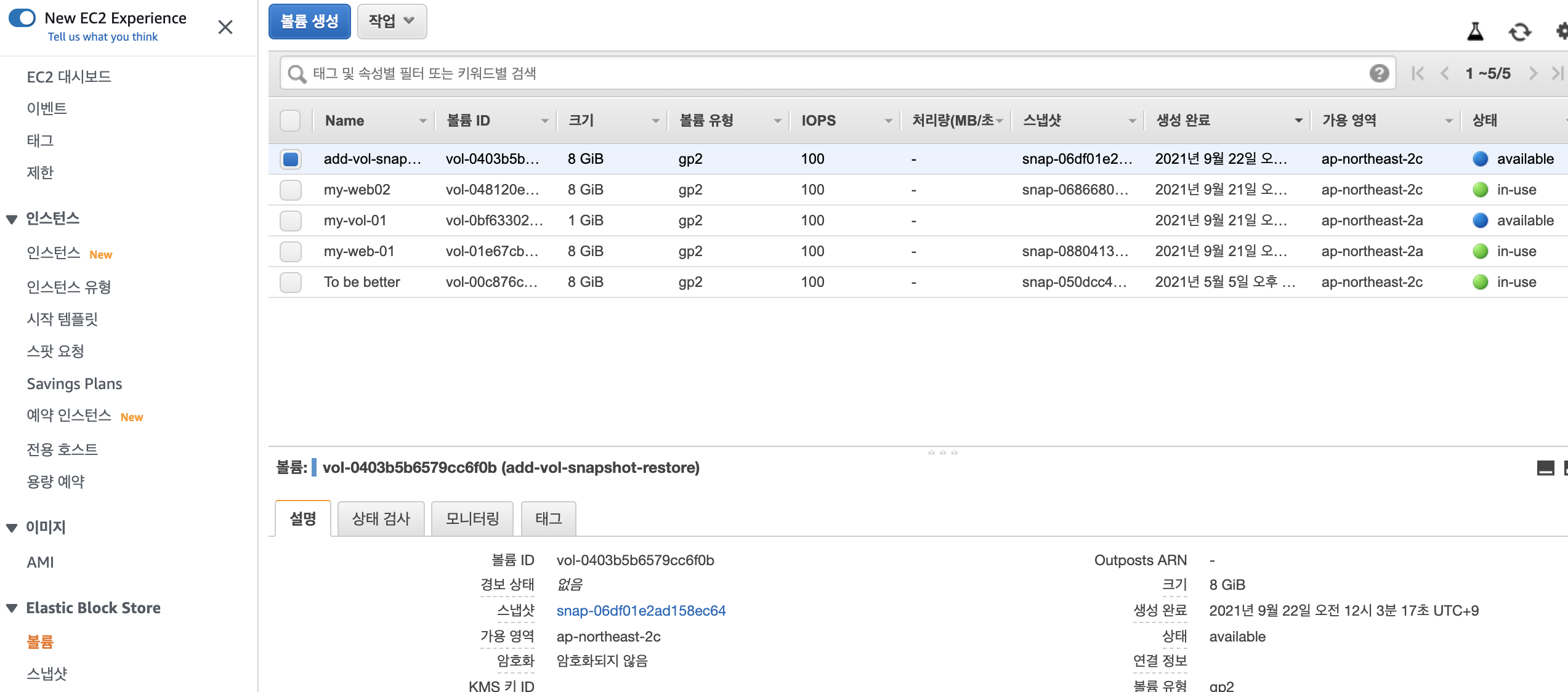Image resolution: width=1568 pixels, height=692 pixels.
Task: Click the search magnifier icon
Action: point(297,74)
